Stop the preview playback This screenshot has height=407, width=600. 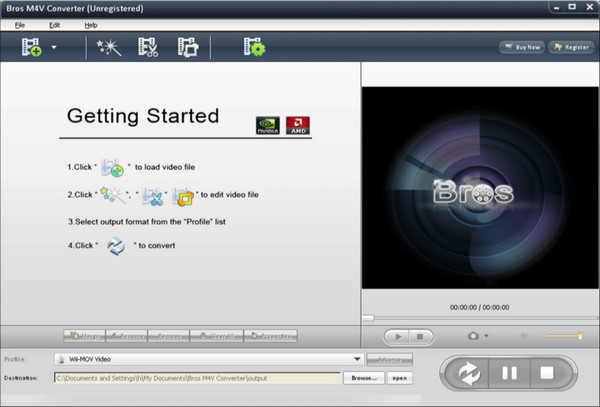pos(421,337)
